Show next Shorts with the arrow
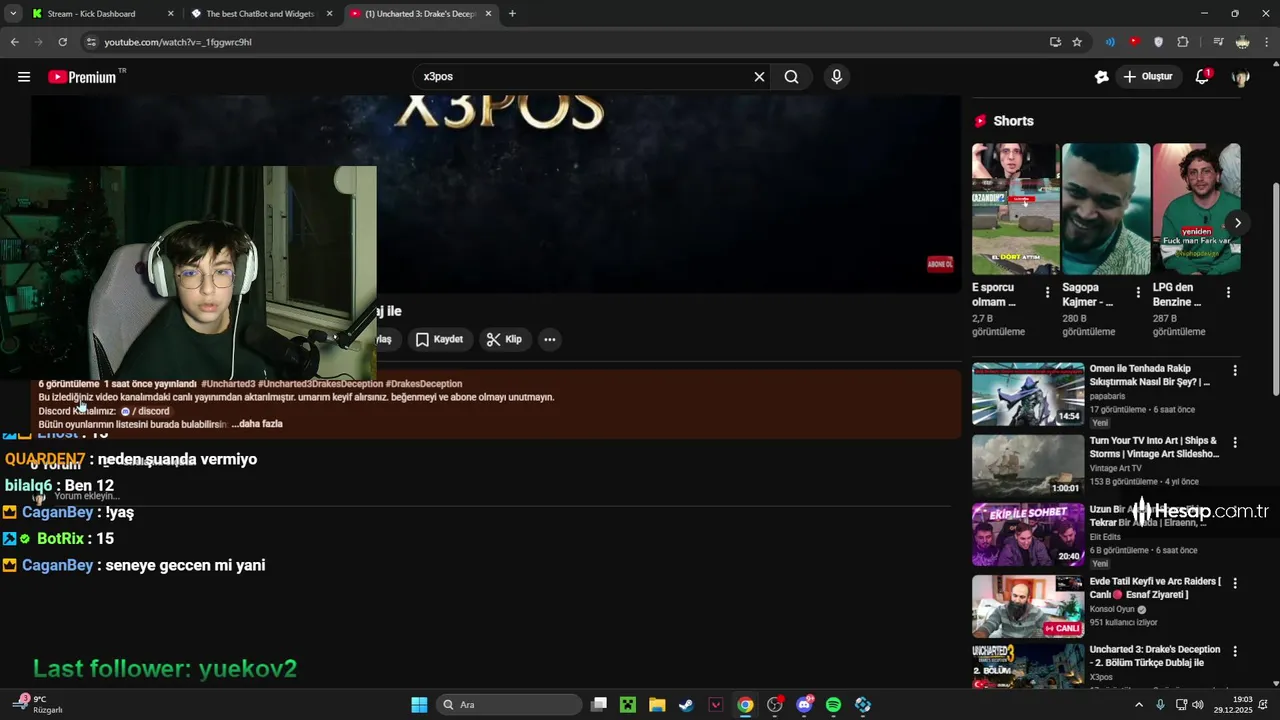This screenshot has width=1280, height=720. 1237,223
